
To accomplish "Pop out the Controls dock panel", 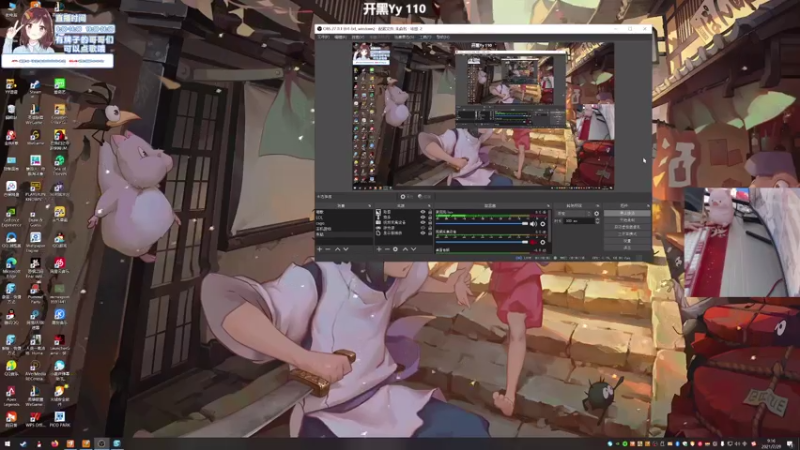I will point(648,206).
